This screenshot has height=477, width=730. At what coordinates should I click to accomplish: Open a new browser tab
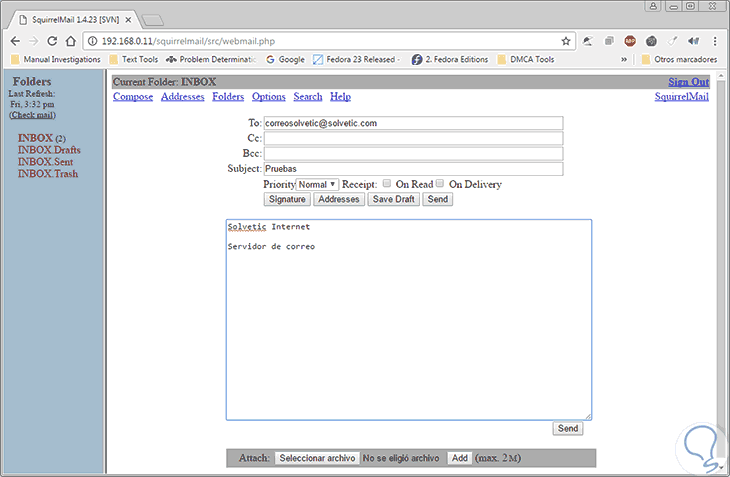[152, 20]
